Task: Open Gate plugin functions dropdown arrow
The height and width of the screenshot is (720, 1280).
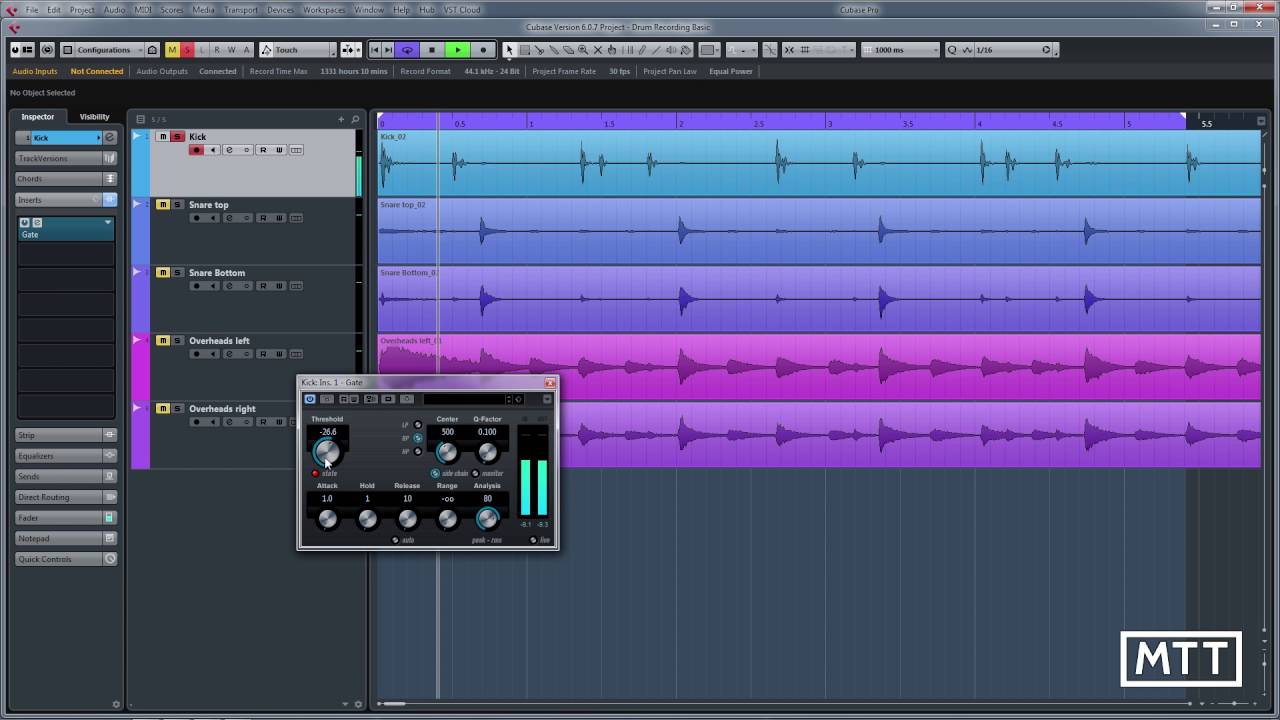Action: [x=547, y=399]
